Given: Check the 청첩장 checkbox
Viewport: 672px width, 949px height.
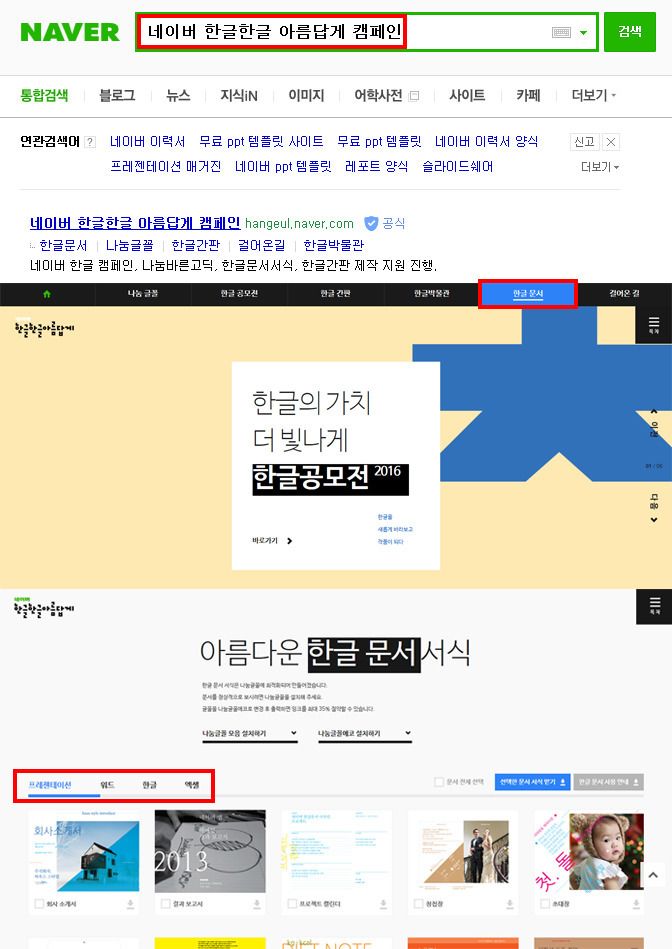Looking at the screenshot, I should pyautogui.click(x=418, y=904).
